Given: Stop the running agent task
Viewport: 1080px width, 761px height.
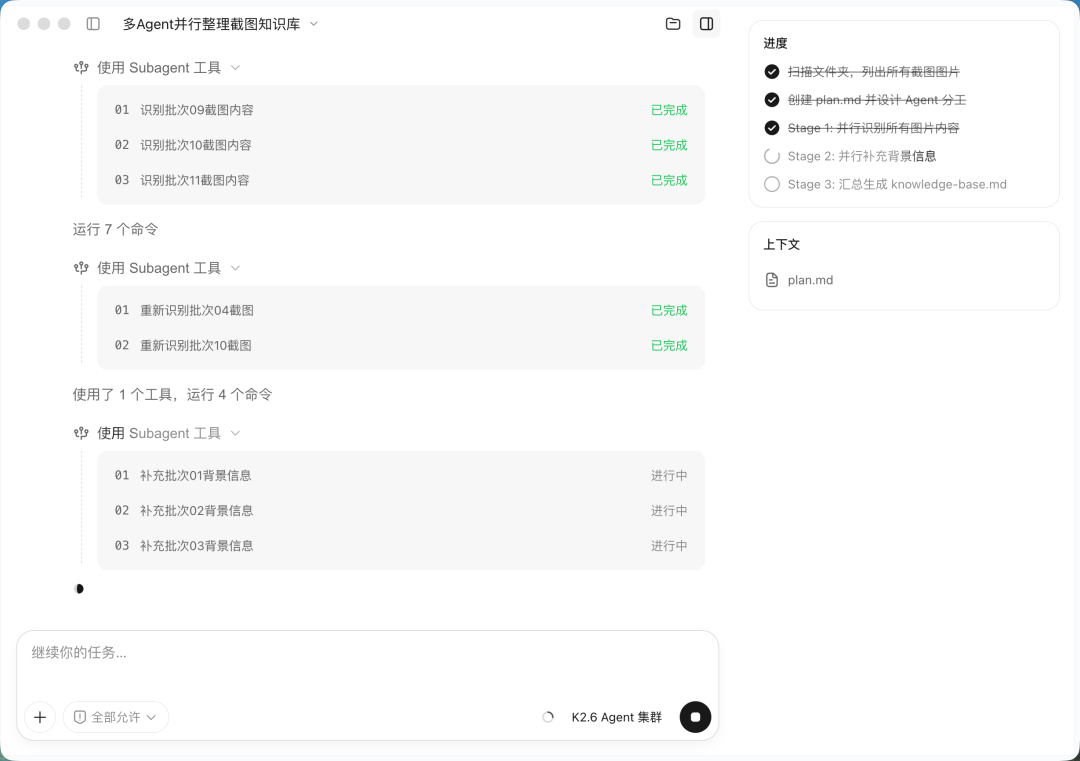Looking at the screenshot, I should (695, 717).
